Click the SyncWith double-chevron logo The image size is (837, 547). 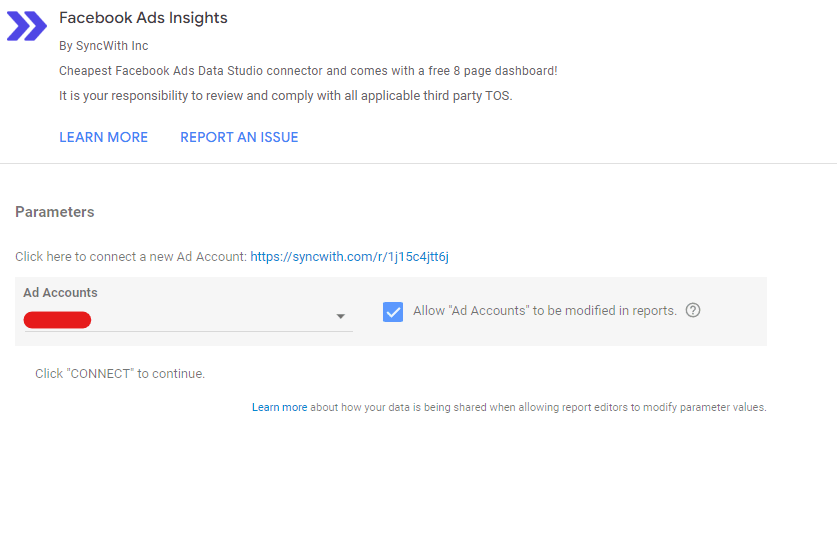coord(27,26)
